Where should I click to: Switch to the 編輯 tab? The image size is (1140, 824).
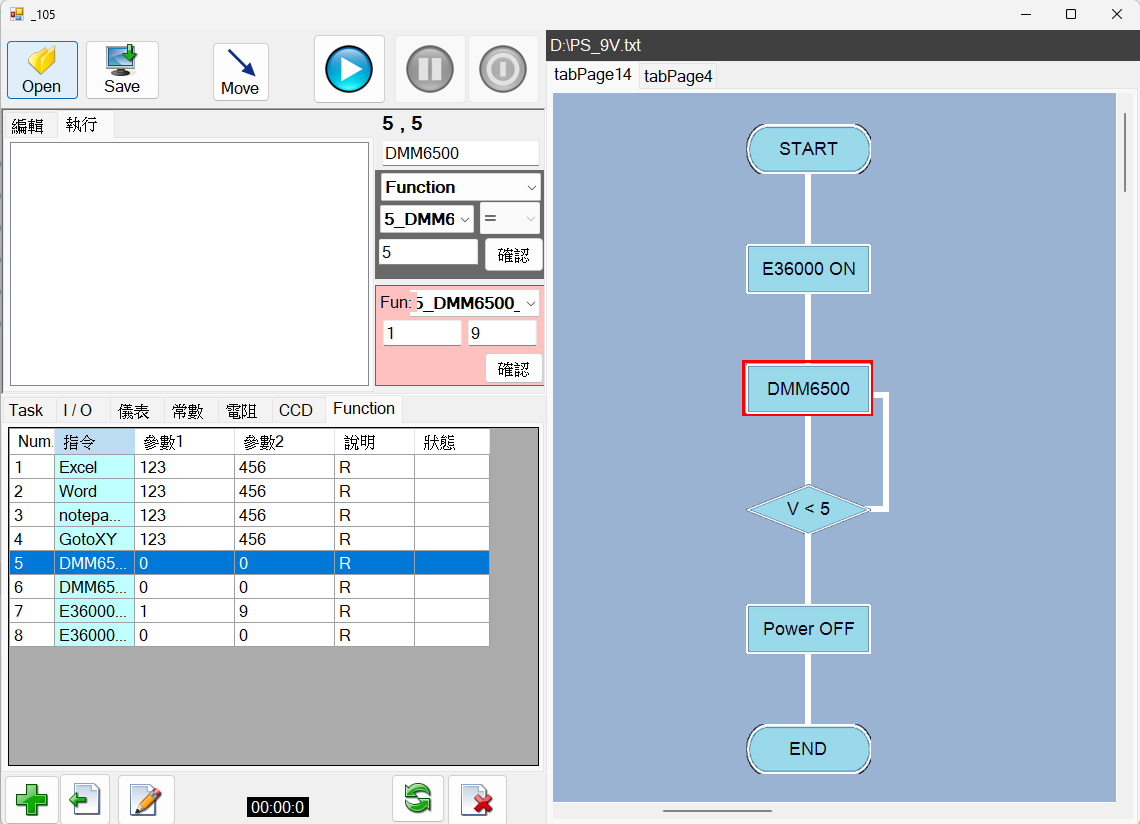[28, 125]
